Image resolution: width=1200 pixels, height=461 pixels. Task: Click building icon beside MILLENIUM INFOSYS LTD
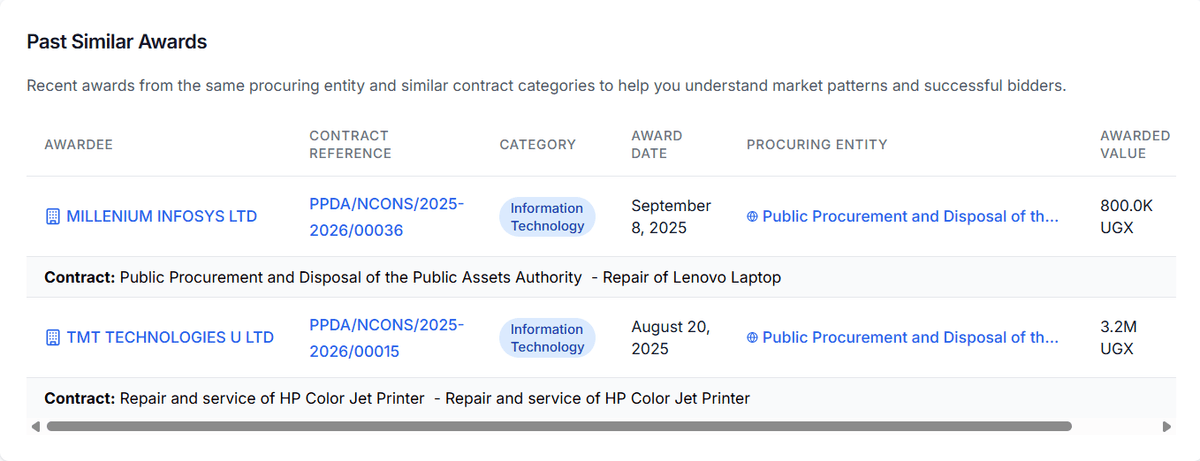point(53,217)
